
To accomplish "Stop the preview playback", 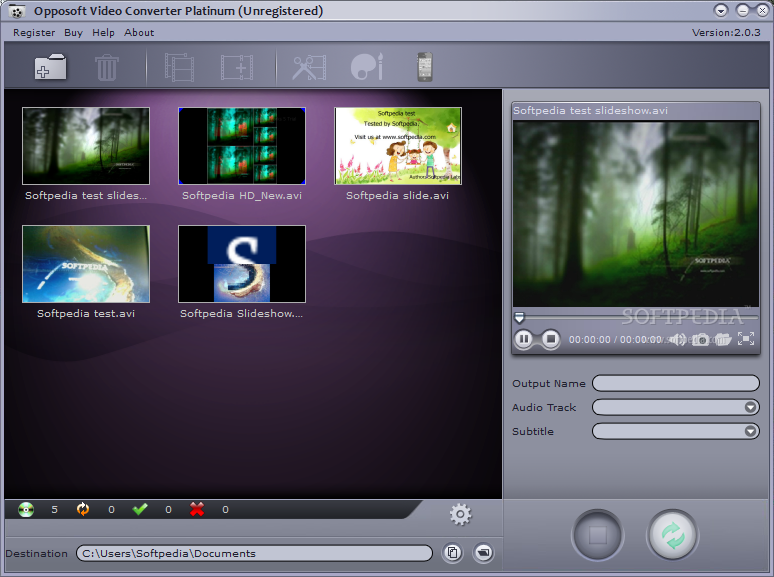I will pos(551,339).
